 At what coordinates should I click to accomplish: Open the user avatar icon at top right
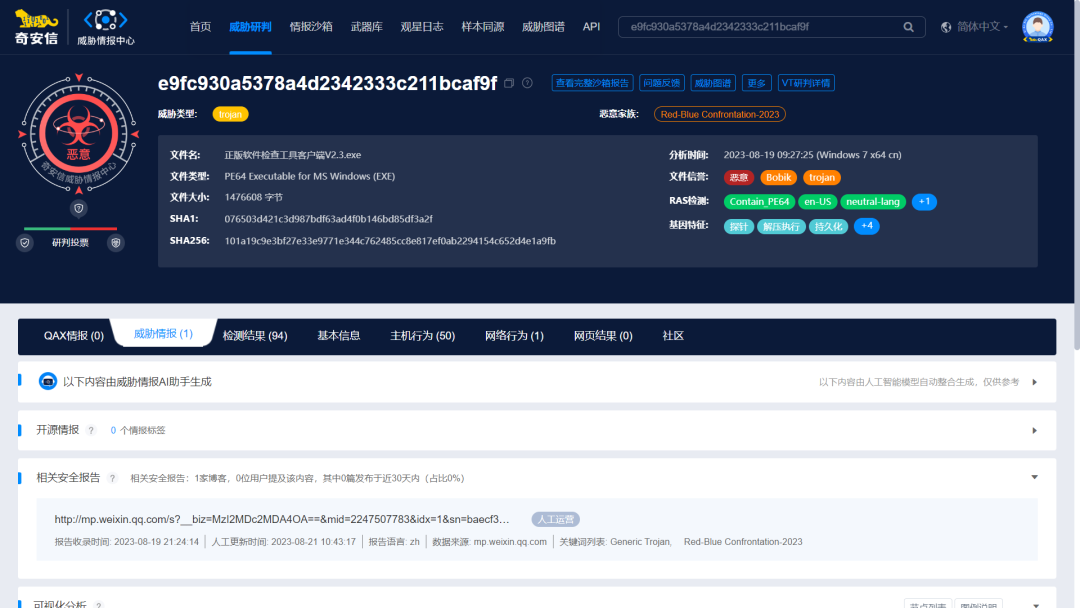1037,27
